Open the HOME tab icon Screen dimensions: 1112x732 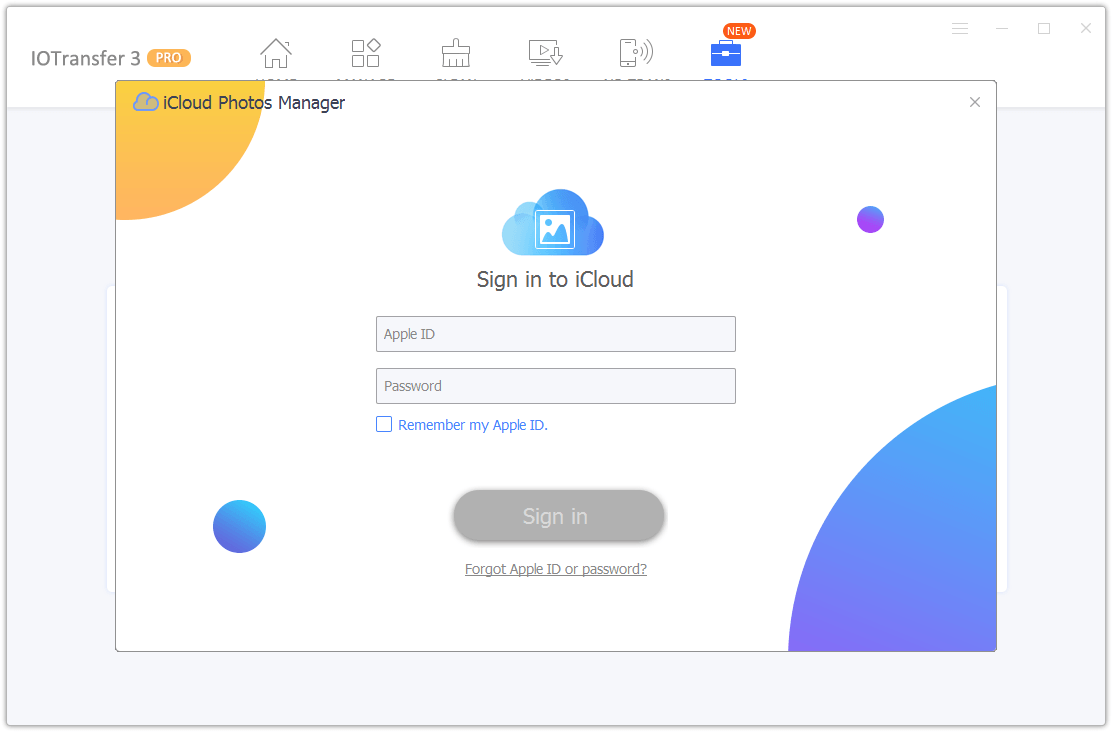click(276, 52)
